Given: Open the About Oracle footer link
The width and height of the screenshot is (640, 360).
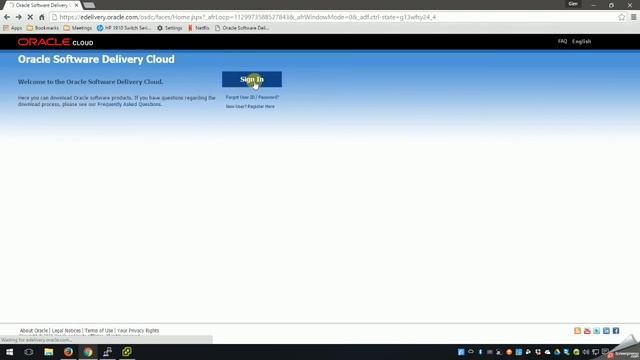Looking at the screenshot, I should click(34, 331).
